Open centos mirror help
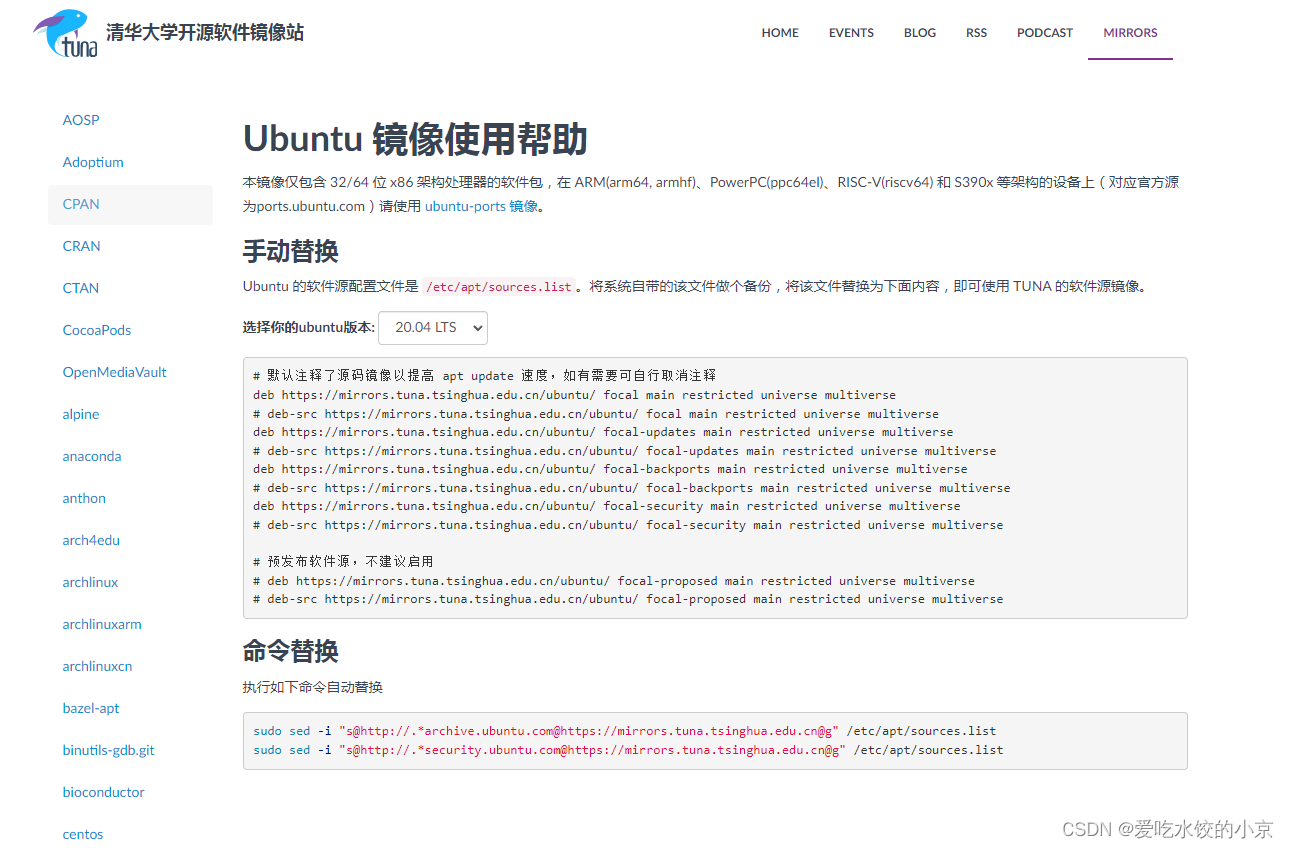The height and width of the screenshot is (848, 1289). [x=83, y=834]
